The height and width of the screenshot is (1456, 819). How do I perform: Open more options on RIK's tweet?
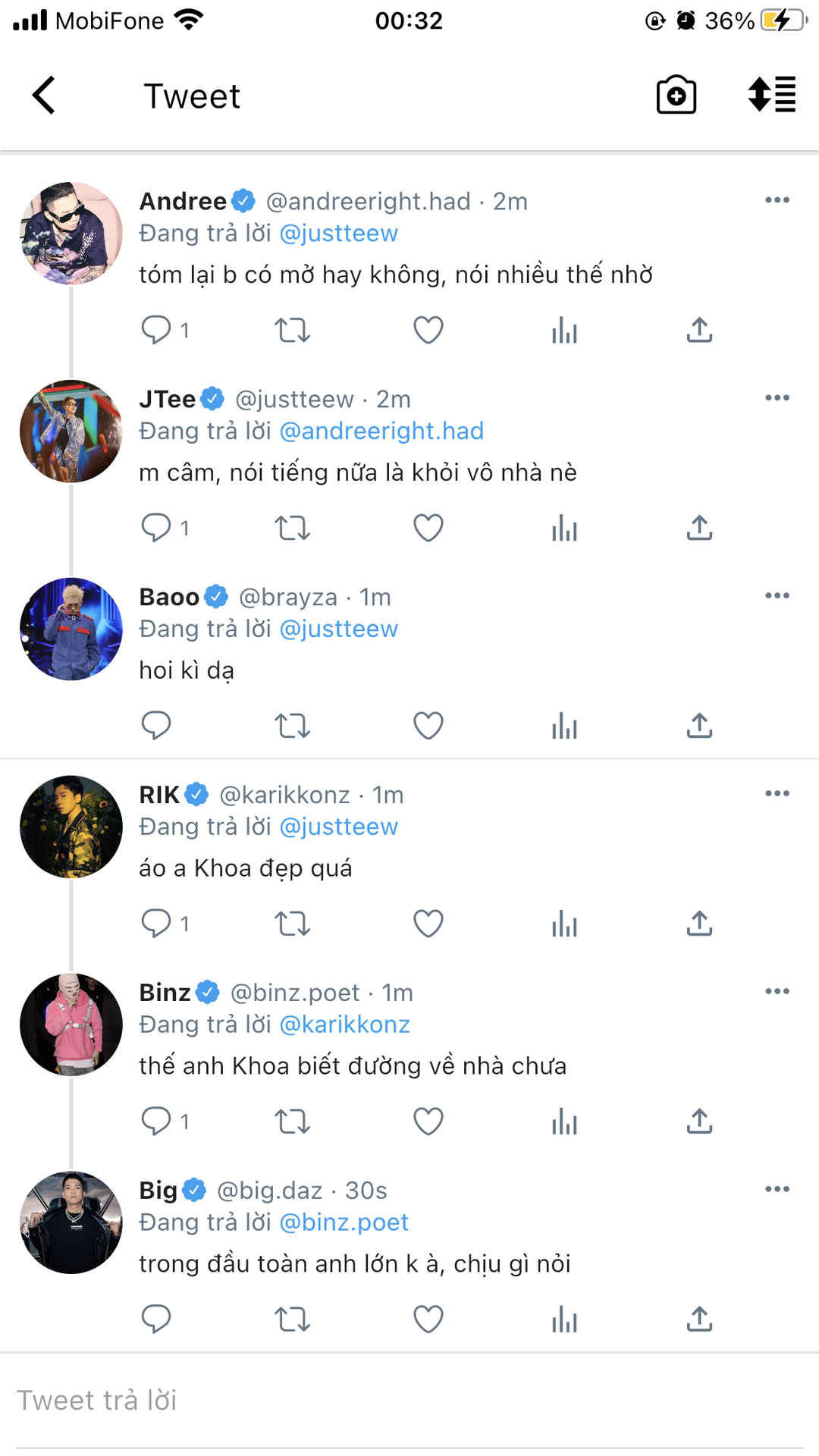point(777,794)
